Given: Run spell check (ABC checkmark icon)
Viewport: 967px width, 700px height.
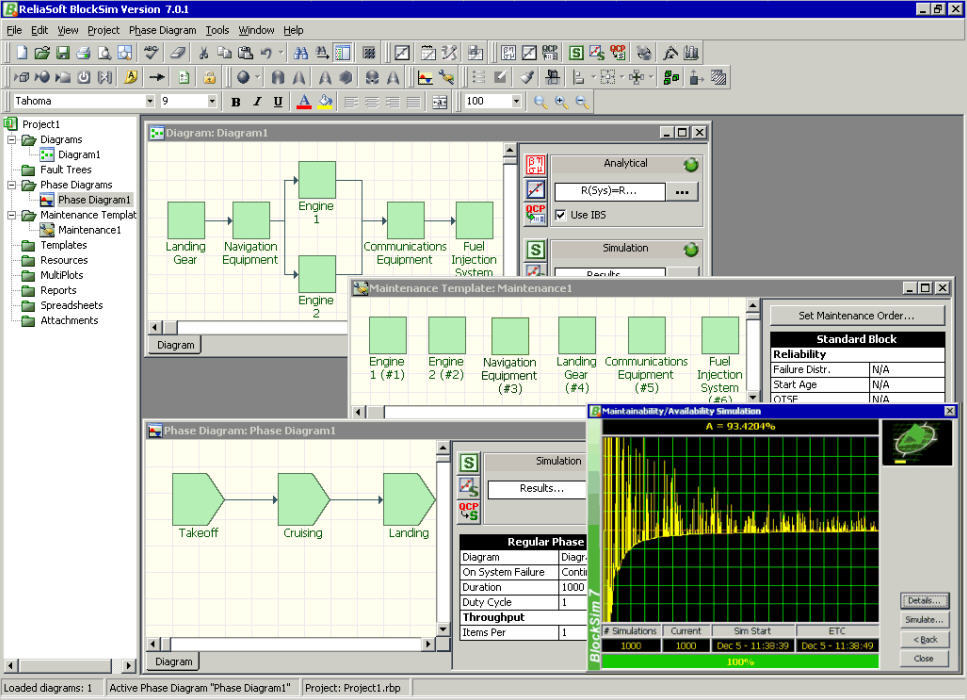Looking at the screenshot, I should tap(151, 53).
